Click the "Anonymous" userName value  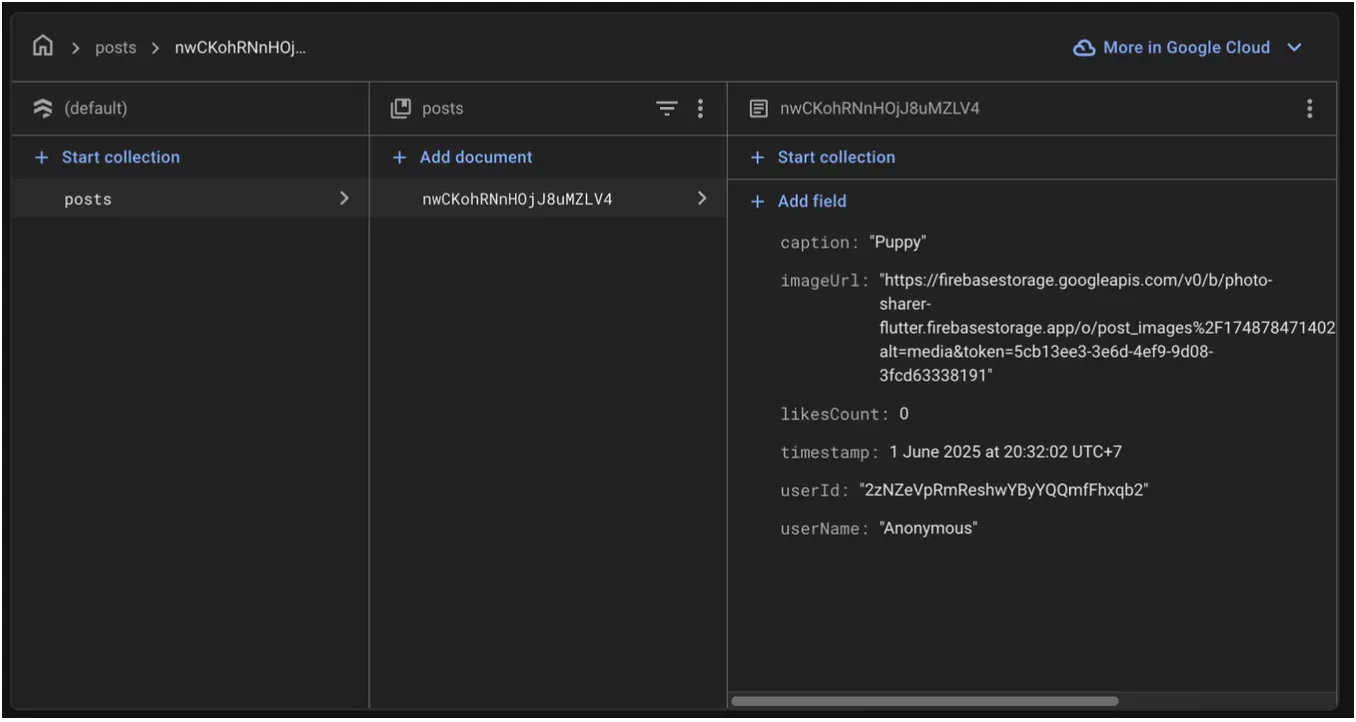click(x=928, y=528)
